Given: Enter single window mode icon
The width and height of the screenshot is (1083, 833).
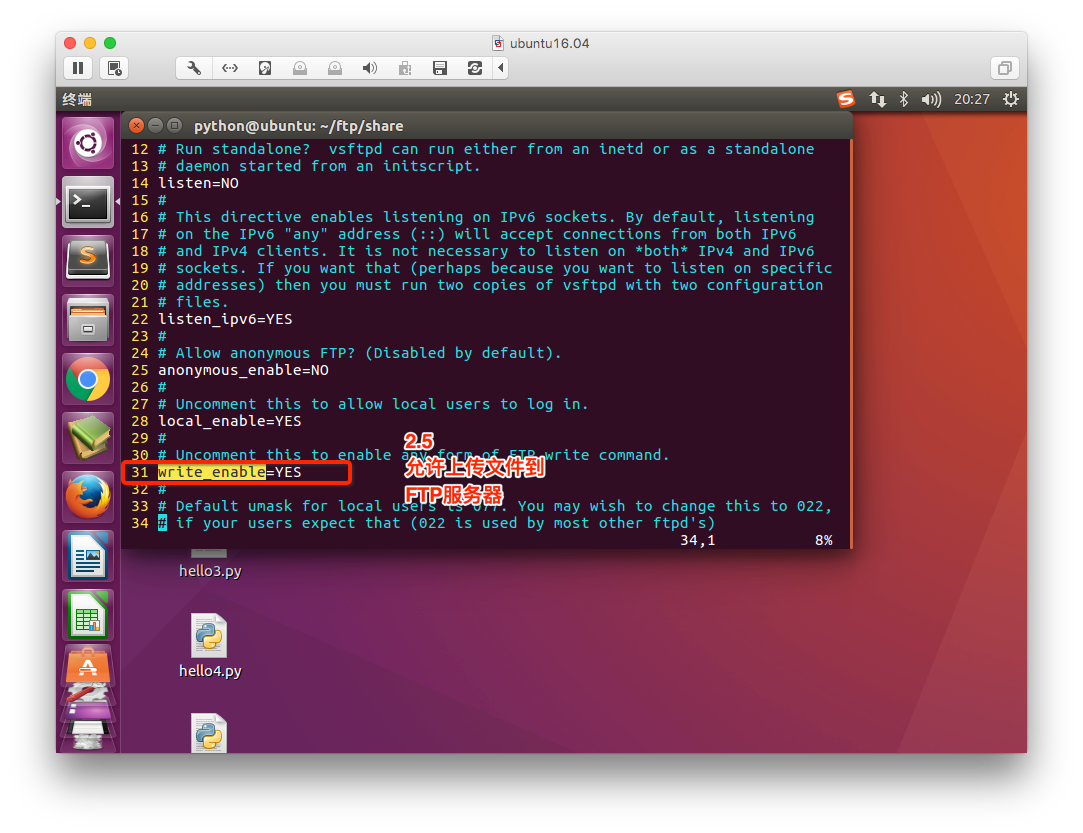Looking at the screenshot, I should coord(1005,68).
